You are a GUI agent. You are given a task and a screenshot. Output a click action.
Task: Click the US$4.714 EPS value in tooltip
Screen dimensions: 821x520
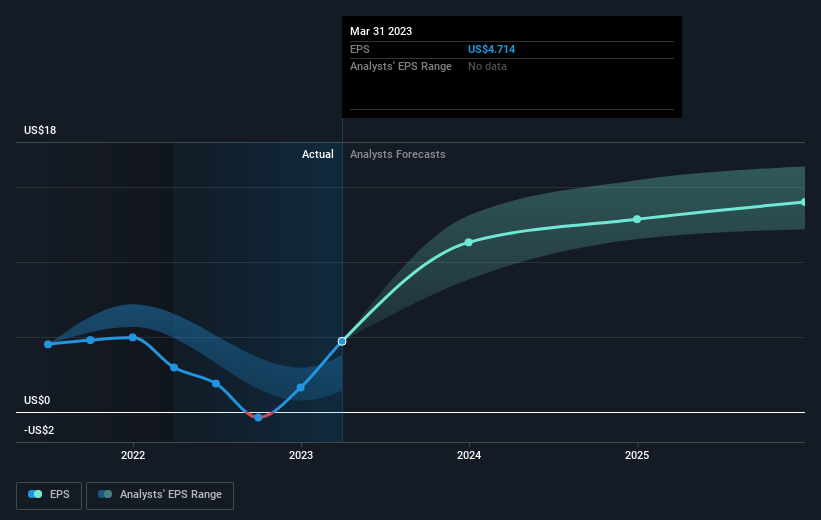[491, 49]
